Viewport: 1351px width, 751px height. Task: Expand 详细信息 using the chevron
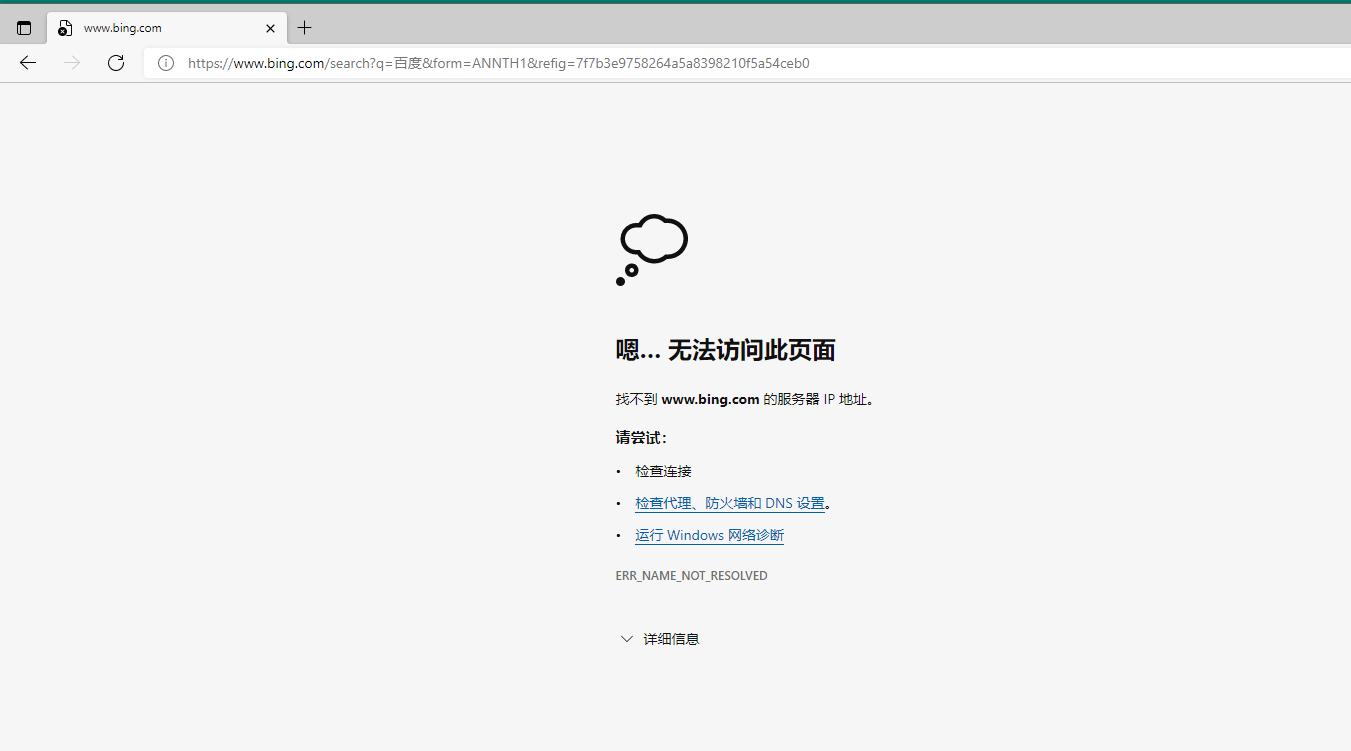[626, 638]
